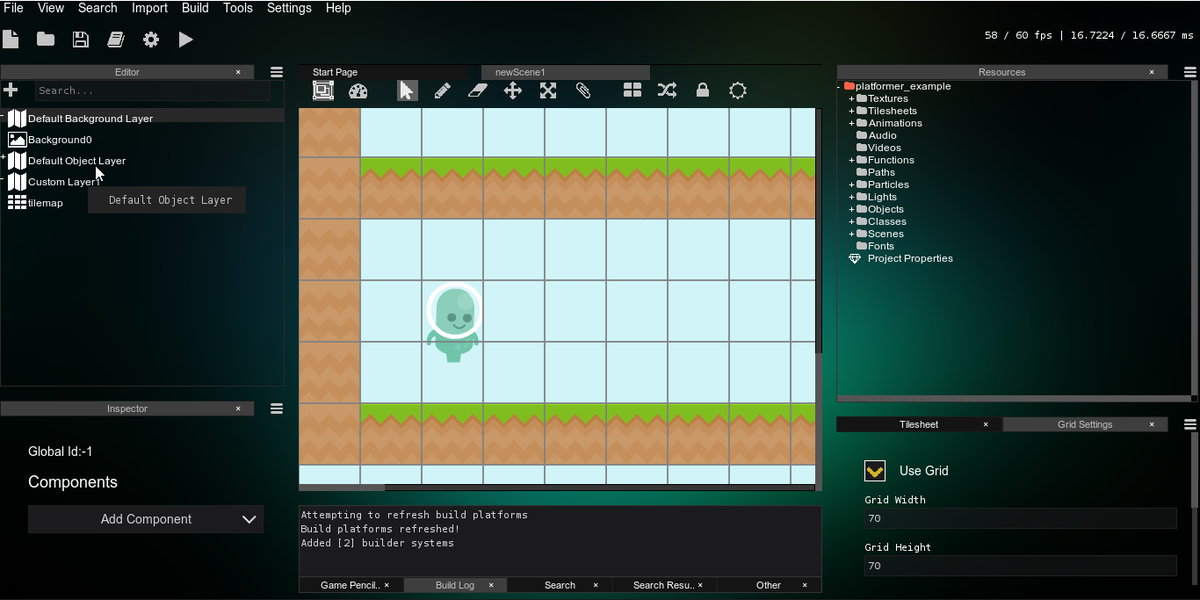Screen dimensions: 1200x600
Task: Open the Build menu
Action: click(195, 8)
